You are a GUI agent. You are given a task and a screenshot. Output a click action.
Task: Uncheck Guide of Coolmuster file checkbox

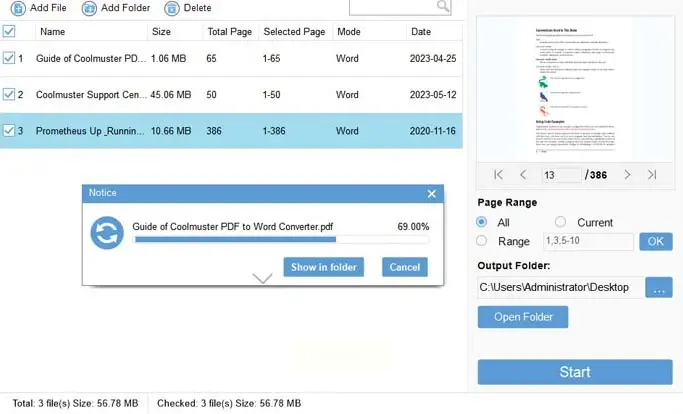coord(9,58)
